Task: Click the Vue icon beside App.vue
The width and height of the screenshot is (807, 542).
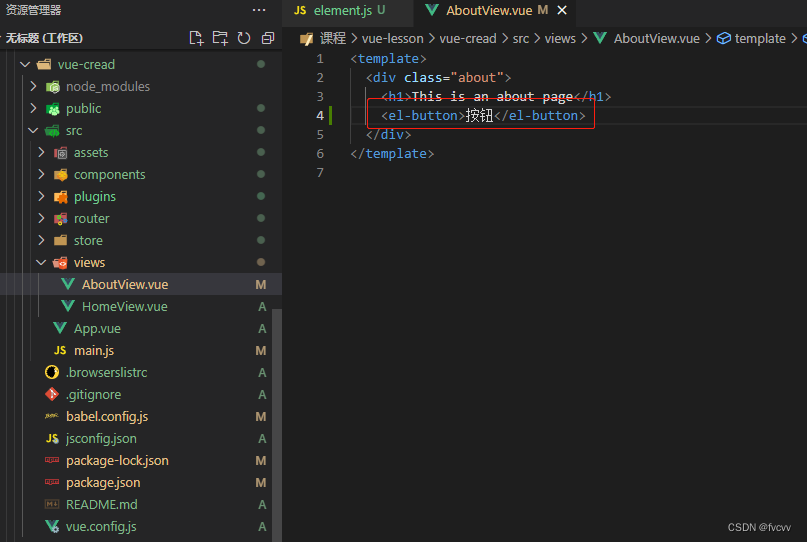Action: pyautogui.click(x=60, y=328)
